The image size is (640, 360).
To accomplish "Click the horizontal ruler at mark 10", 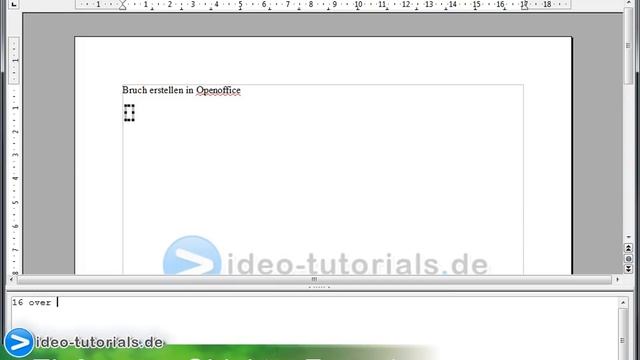I will pos(358,4).
